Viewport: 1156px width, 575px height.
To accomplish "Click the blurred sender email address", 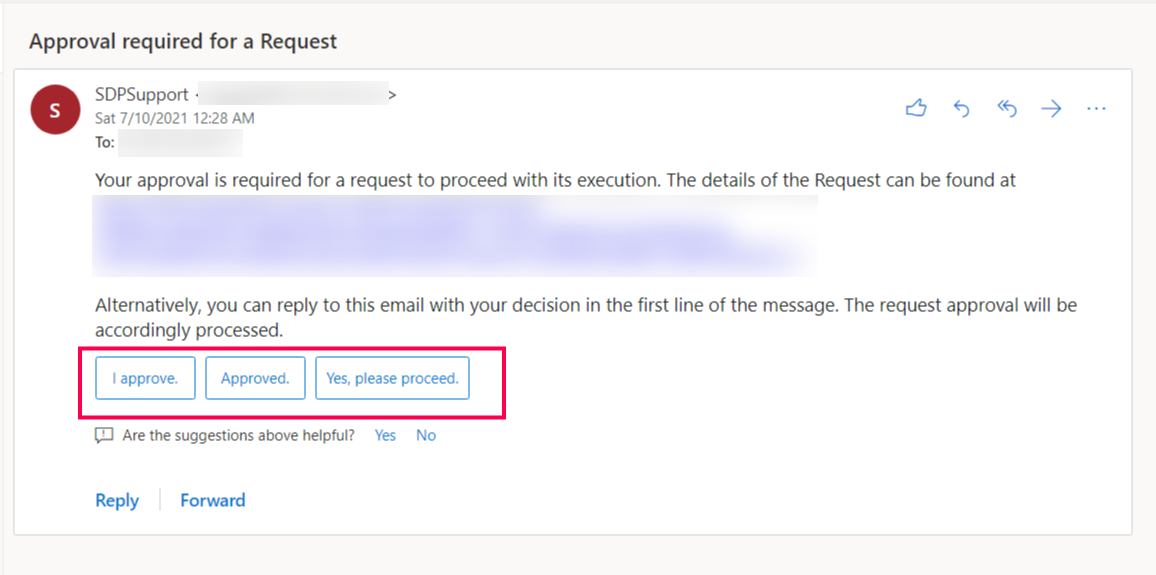I will pos(294,94).
